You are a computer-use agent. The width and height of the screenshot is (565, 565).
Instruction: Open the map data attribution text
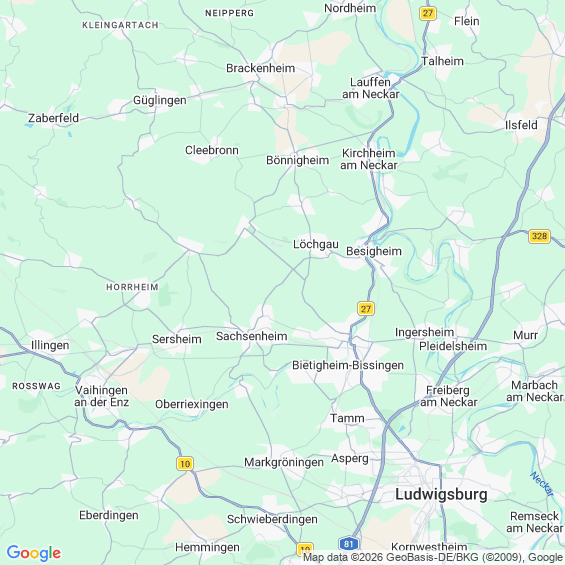coord(434,557)
